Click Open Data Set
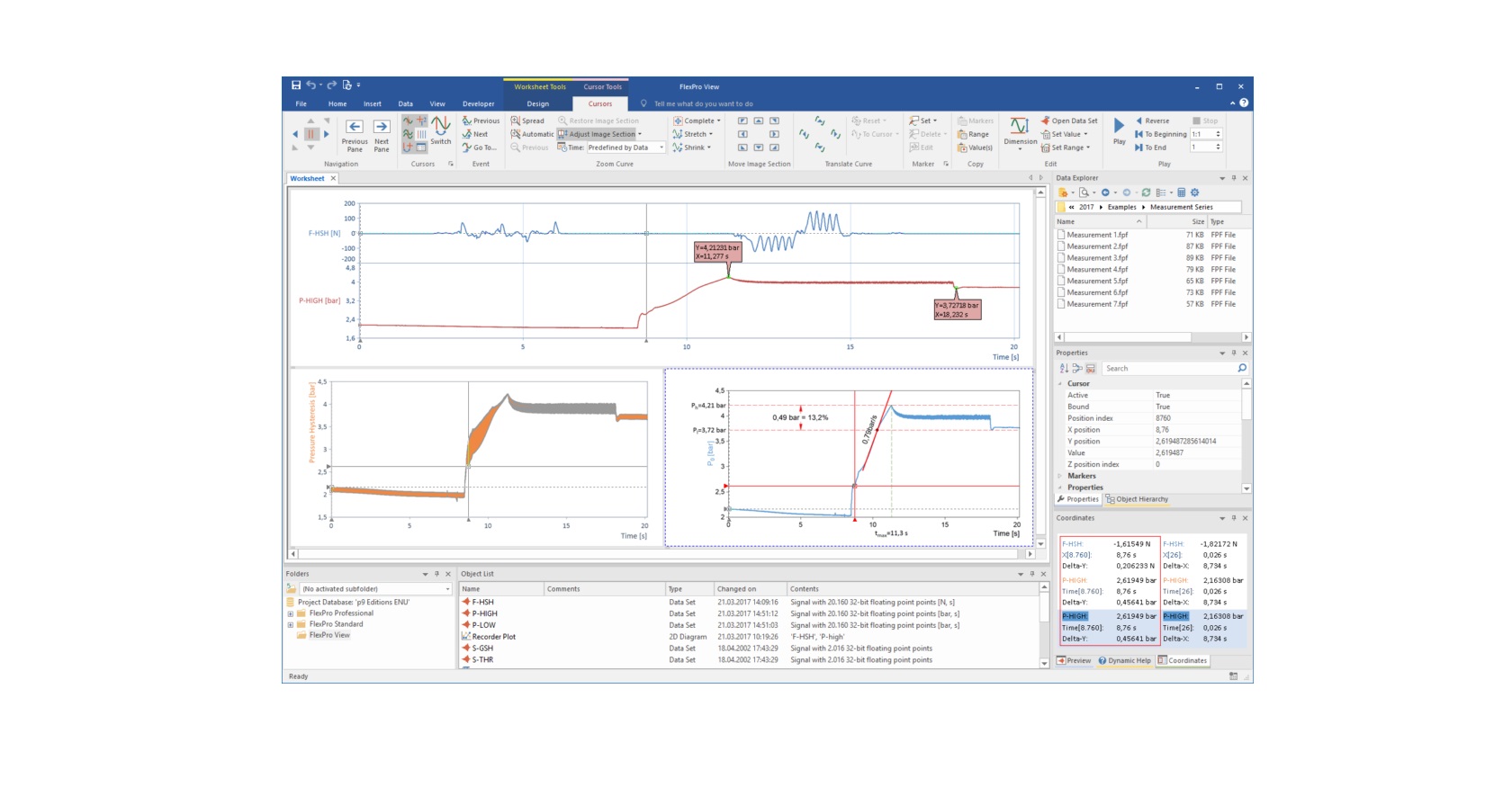 (1069, 121)
